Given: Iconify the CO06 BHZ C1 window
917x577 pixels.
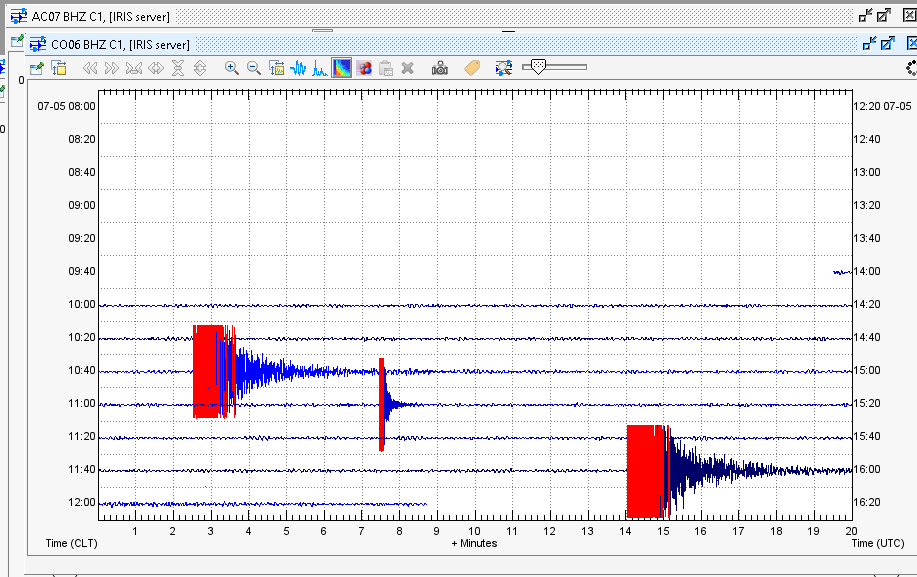Looking at the screenshot, I should 870,43.
